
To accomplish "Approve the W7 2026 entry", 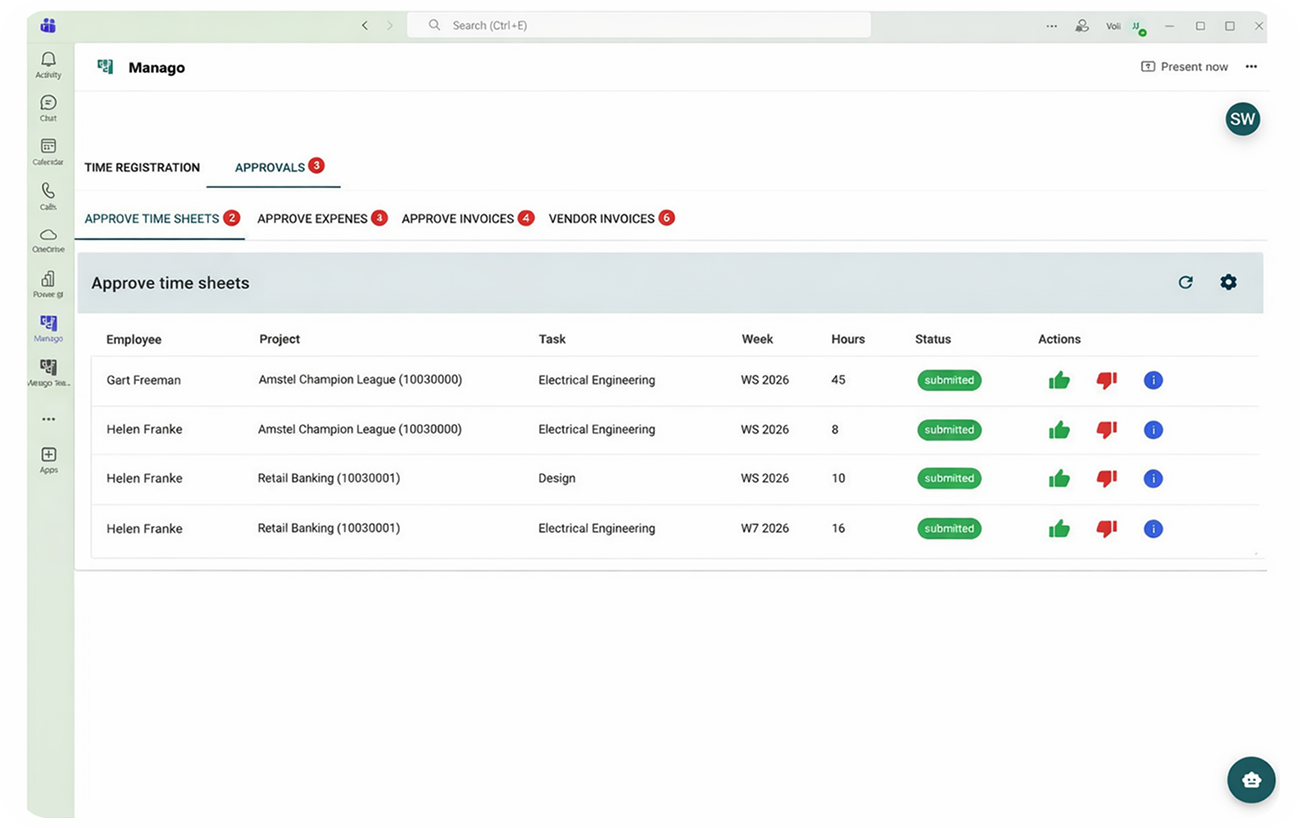I will (x=1059, y=528).
